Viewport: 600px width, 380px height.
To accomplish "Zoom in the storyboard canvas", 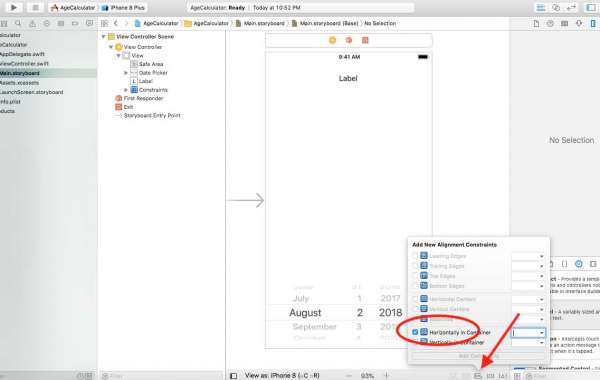I will pyautogui.click(x=386, y=376).
